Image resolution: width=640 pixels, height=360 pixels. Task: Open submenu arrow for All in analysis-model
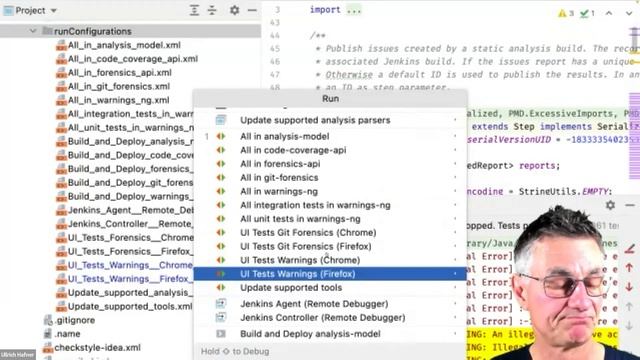456,136
